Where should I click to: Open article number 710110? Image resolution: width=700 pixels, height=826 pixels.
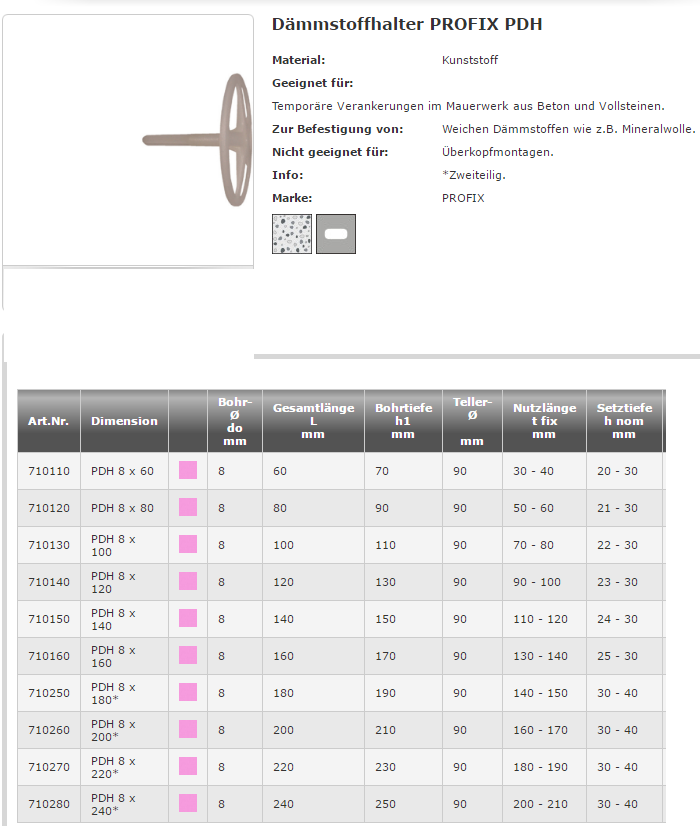pos(49,471)
